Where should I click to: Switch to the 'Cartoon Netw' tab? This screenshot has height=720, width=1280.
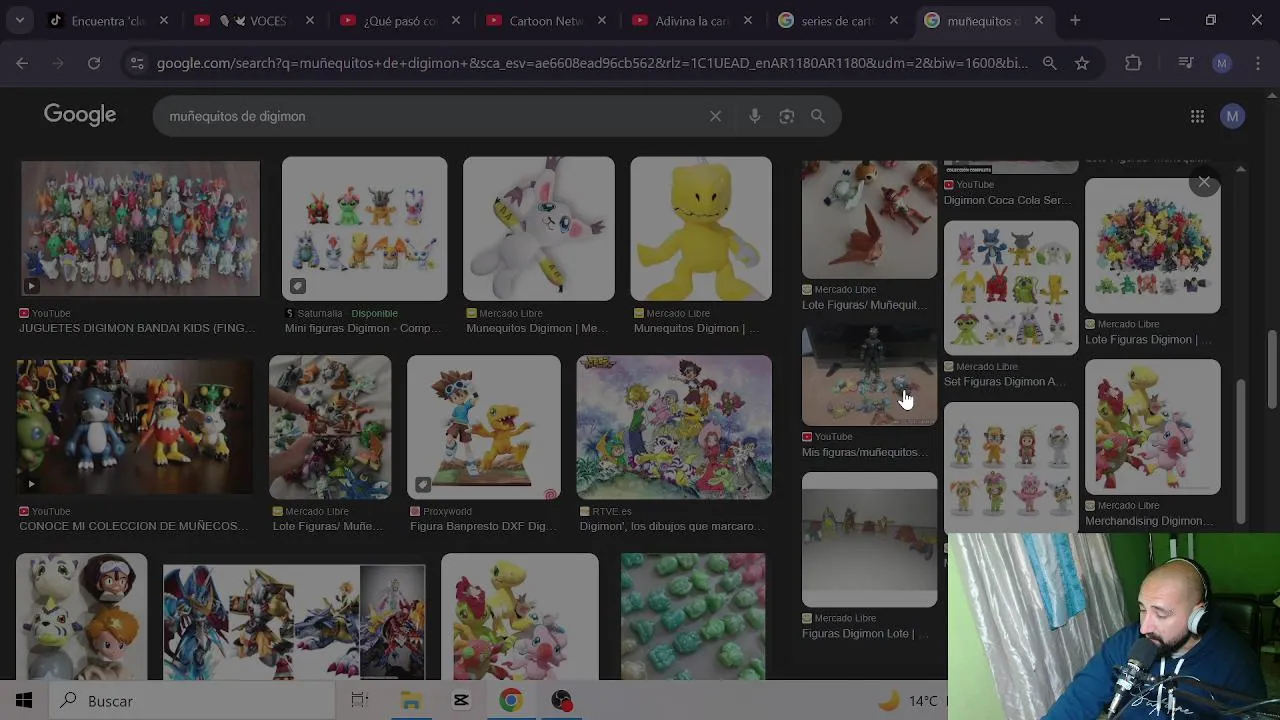(546, 20)
